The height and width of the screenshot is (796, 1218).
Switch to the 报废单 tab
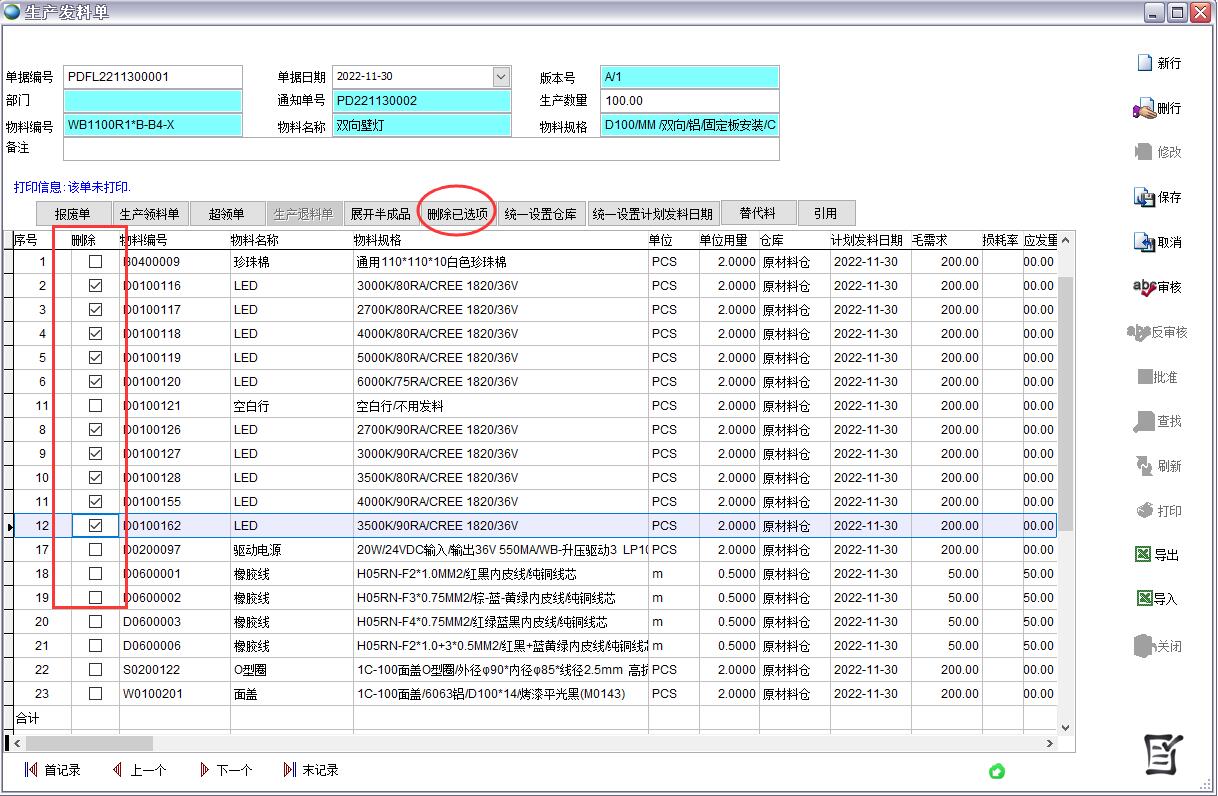72,214
